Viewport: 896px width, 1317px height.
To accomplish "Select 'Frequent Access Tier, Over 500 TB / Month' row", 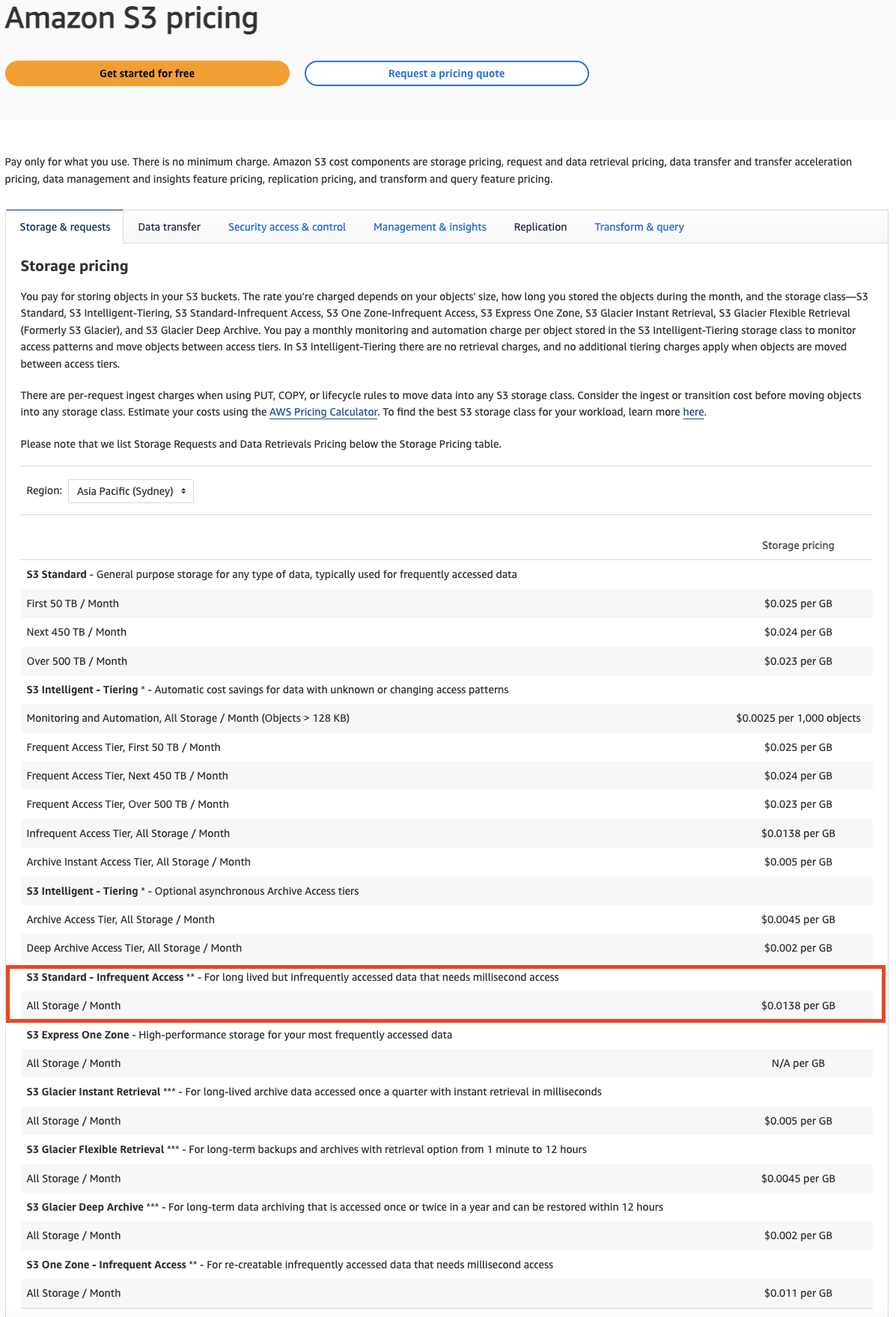I will coord(447,804).
